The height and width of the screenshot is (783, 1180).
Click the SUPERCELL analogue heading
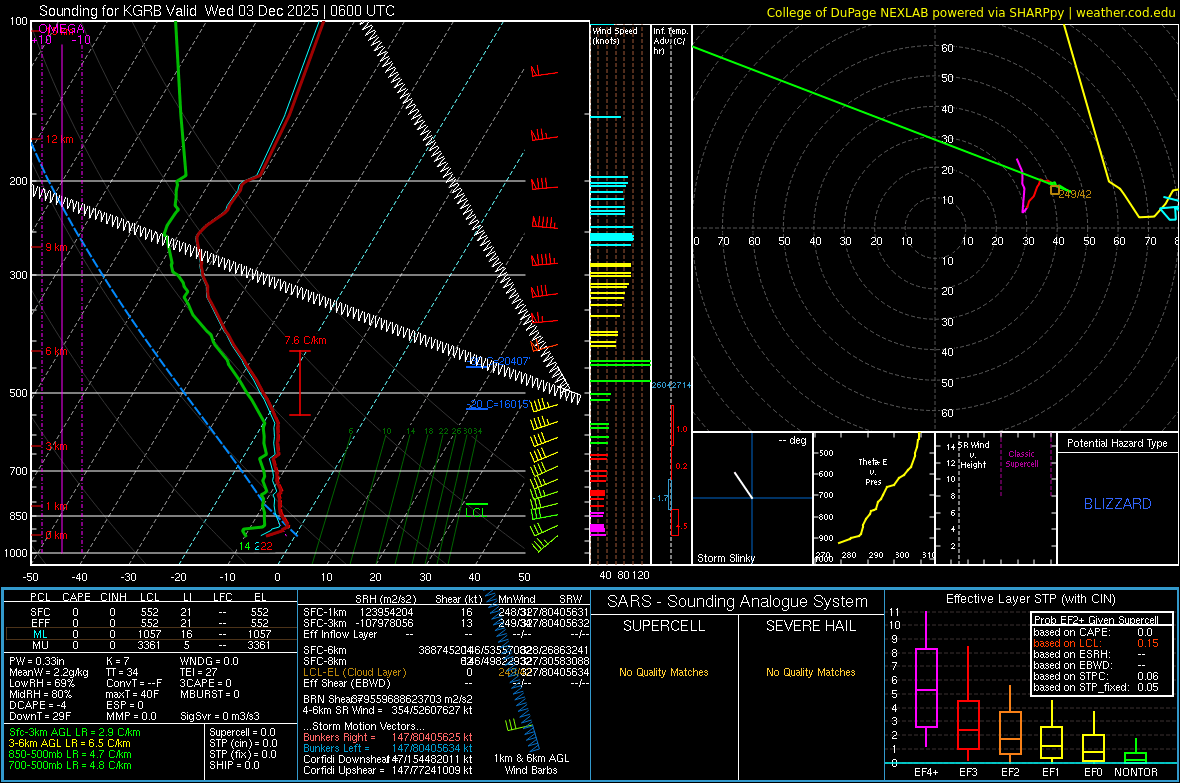pos(664,626)
